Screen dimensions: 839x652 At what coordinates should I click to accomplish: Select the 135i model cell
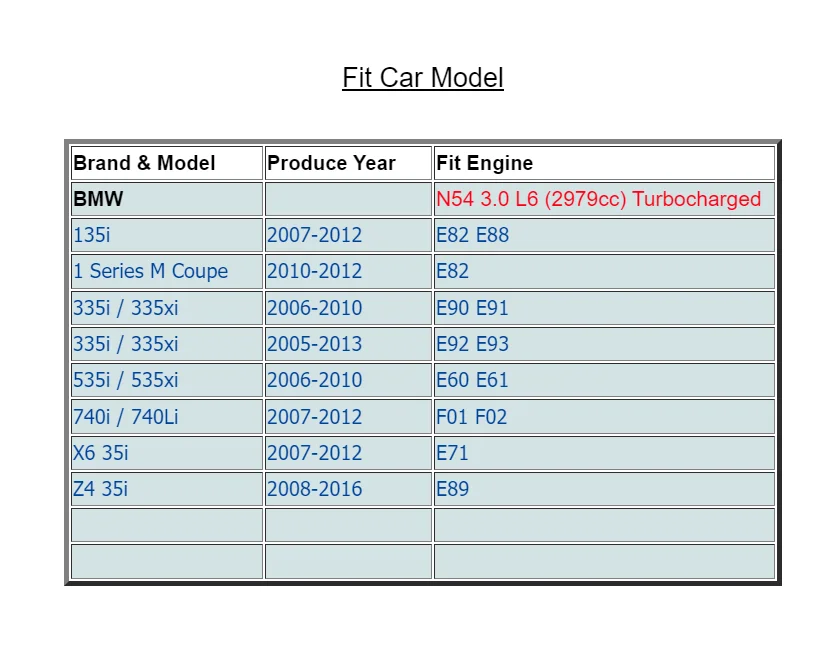91,235
